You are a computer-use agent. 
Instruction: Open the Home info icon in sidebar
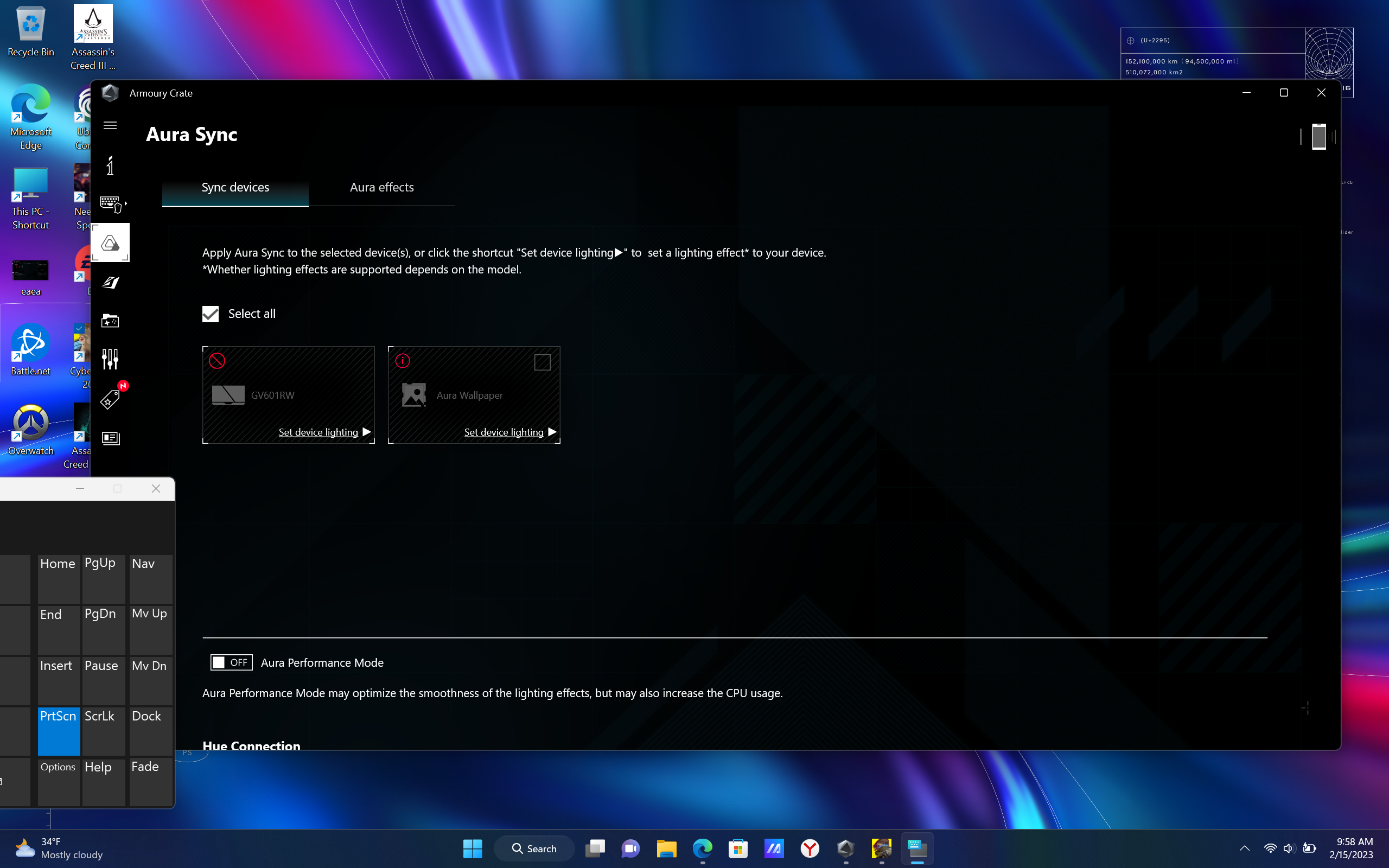point(110,166)
